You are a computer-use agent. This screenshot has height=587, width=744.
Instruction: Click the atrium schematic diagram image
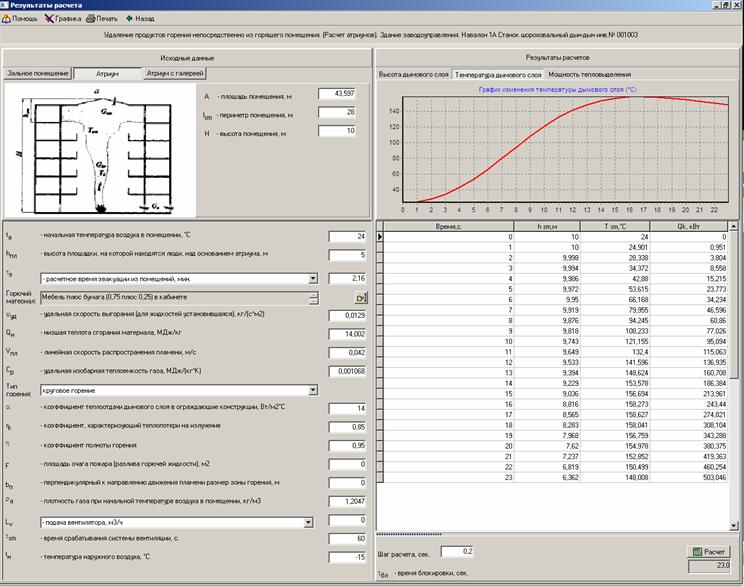point(100,150)
